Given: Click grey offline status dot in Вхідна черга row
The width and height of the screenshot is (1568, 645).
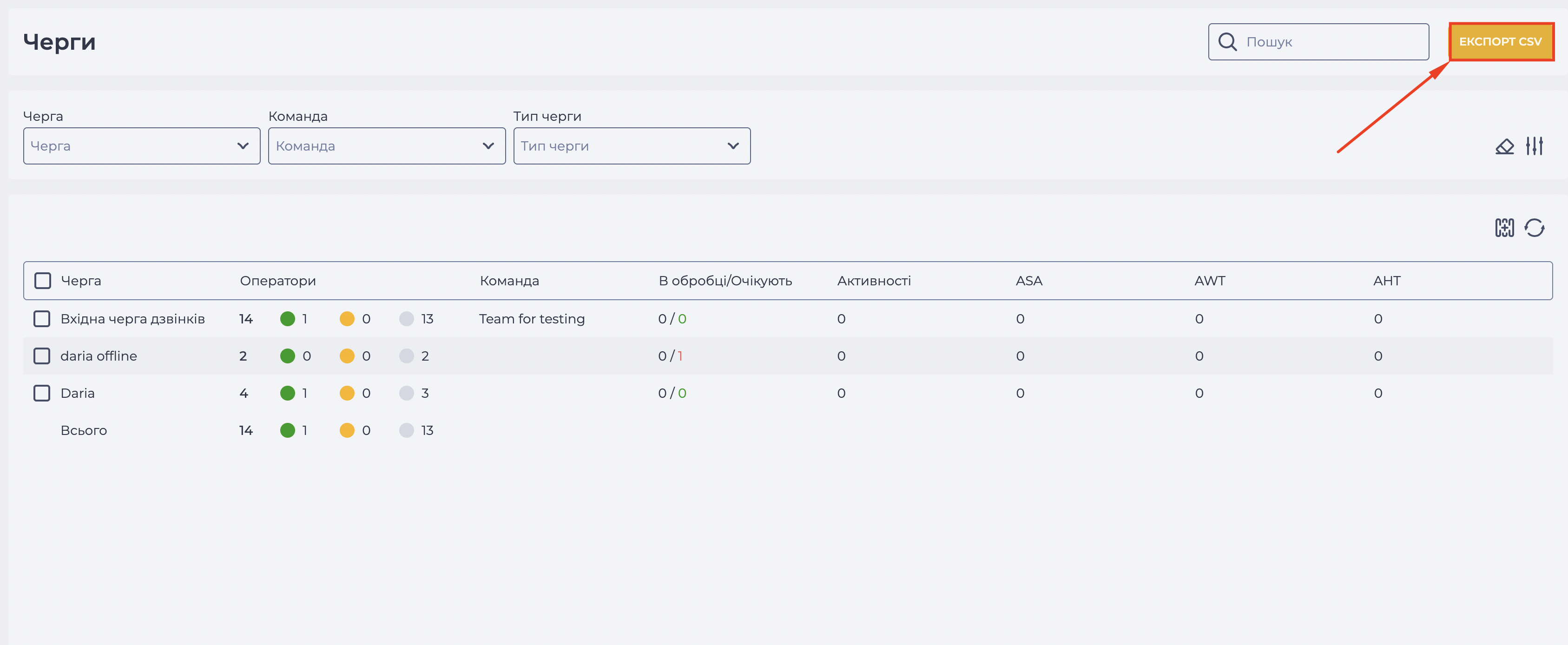Looking at the screenshot, I should coord(407,319).
